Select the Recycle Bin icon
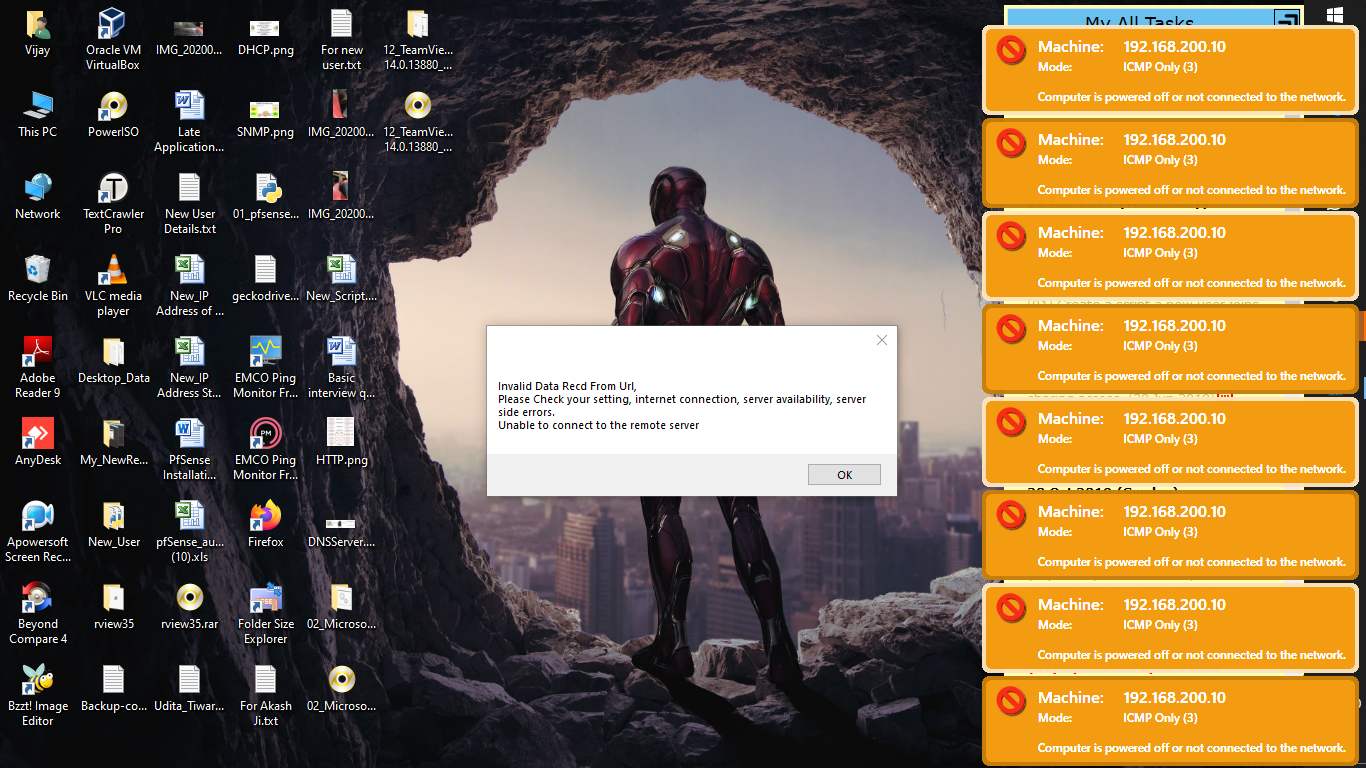The image size is (1366, 768). [x=38, y=278]
